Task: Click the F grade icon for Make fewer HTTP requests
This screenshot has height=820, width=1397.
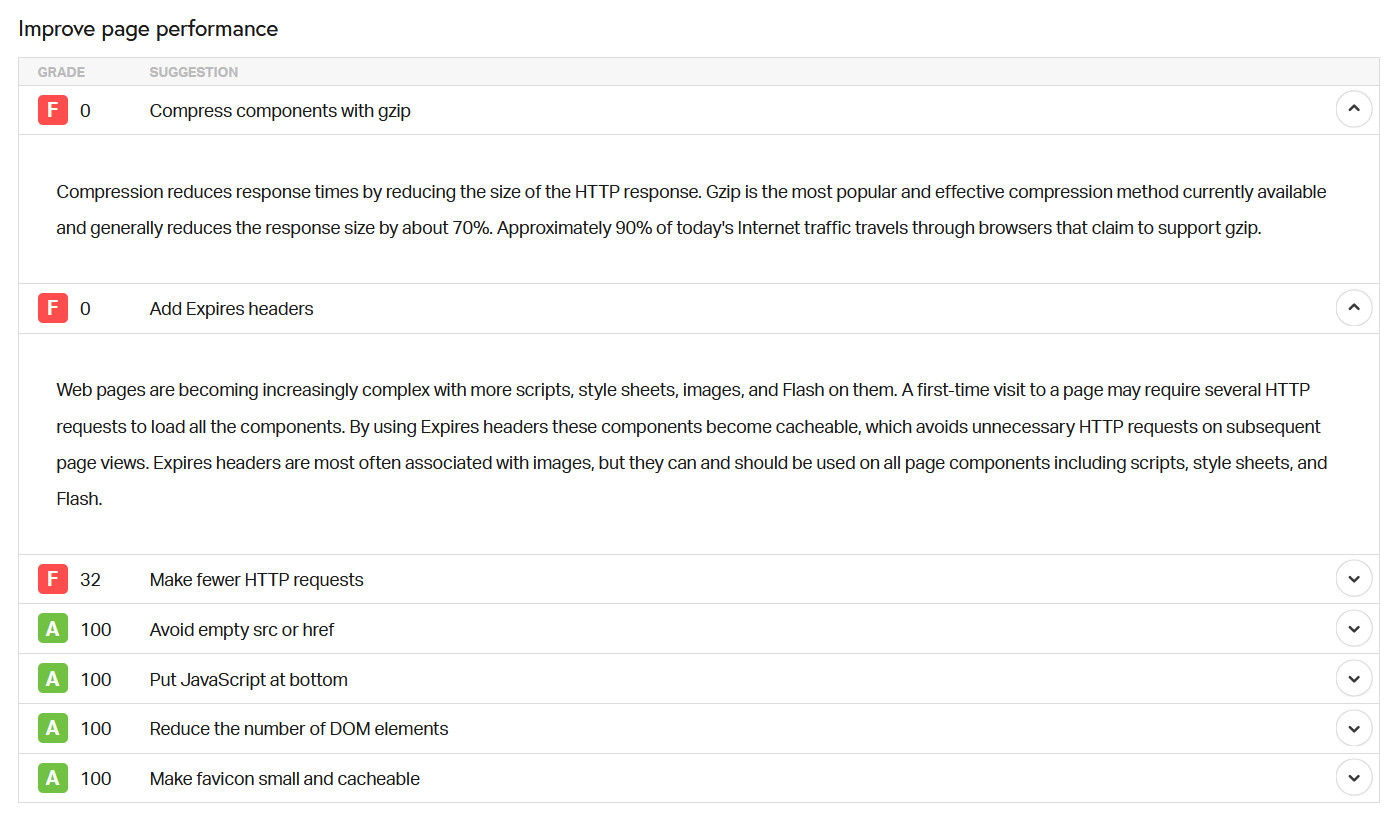Action: tap(52, 579)
